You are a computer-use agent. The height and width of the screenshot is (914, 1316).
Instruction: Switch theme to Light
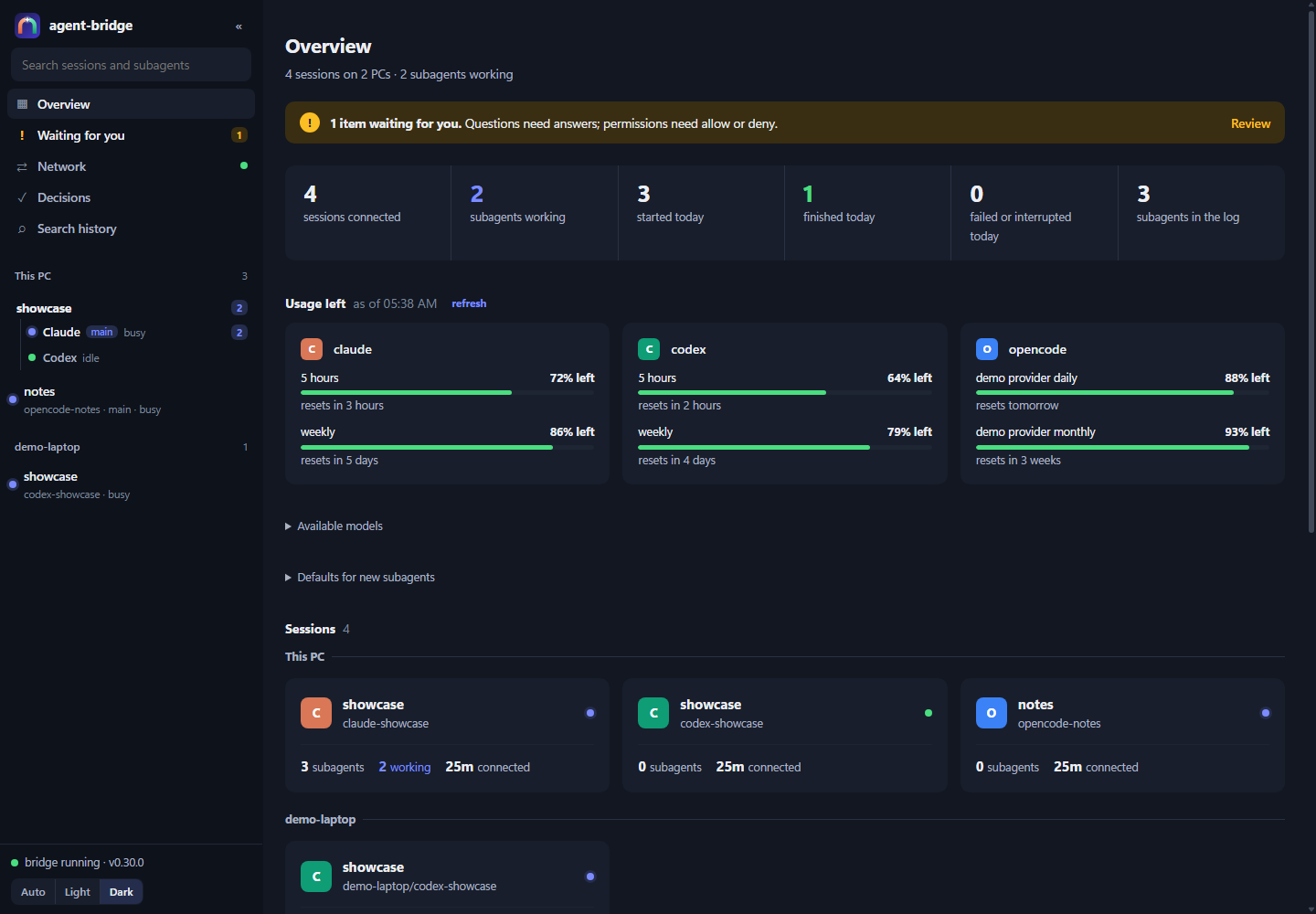coord(78,892)
